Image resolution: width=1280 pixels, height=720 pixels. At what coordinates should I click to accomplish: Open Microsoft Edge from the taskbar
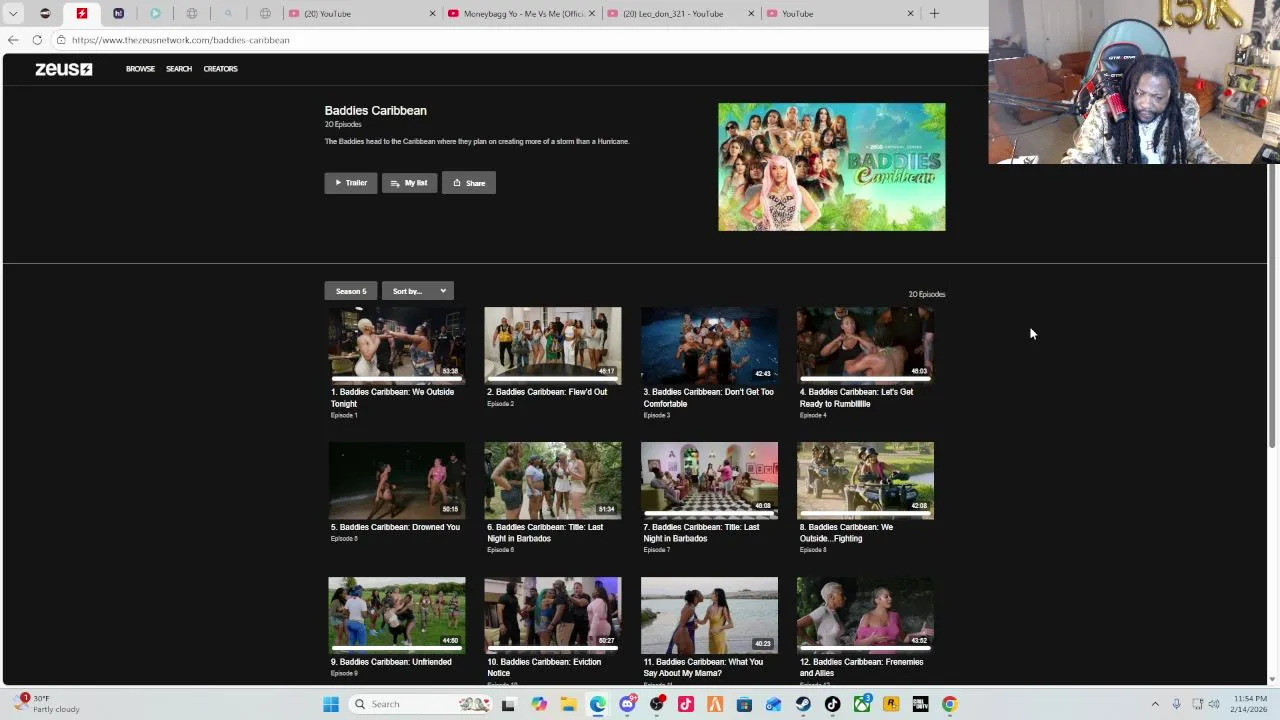click(x=598, y=704)
